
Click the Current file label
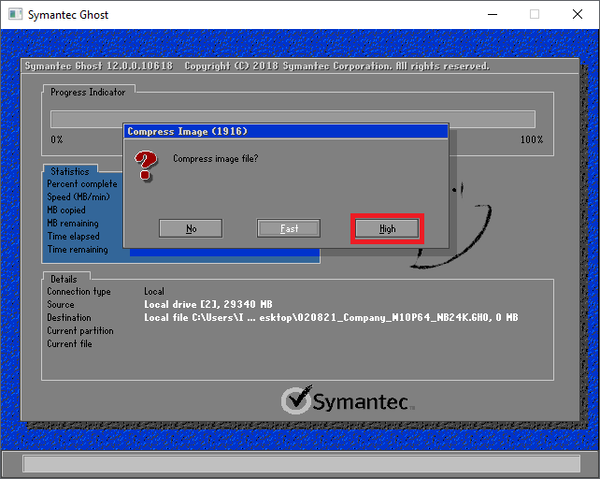(69, 344)
